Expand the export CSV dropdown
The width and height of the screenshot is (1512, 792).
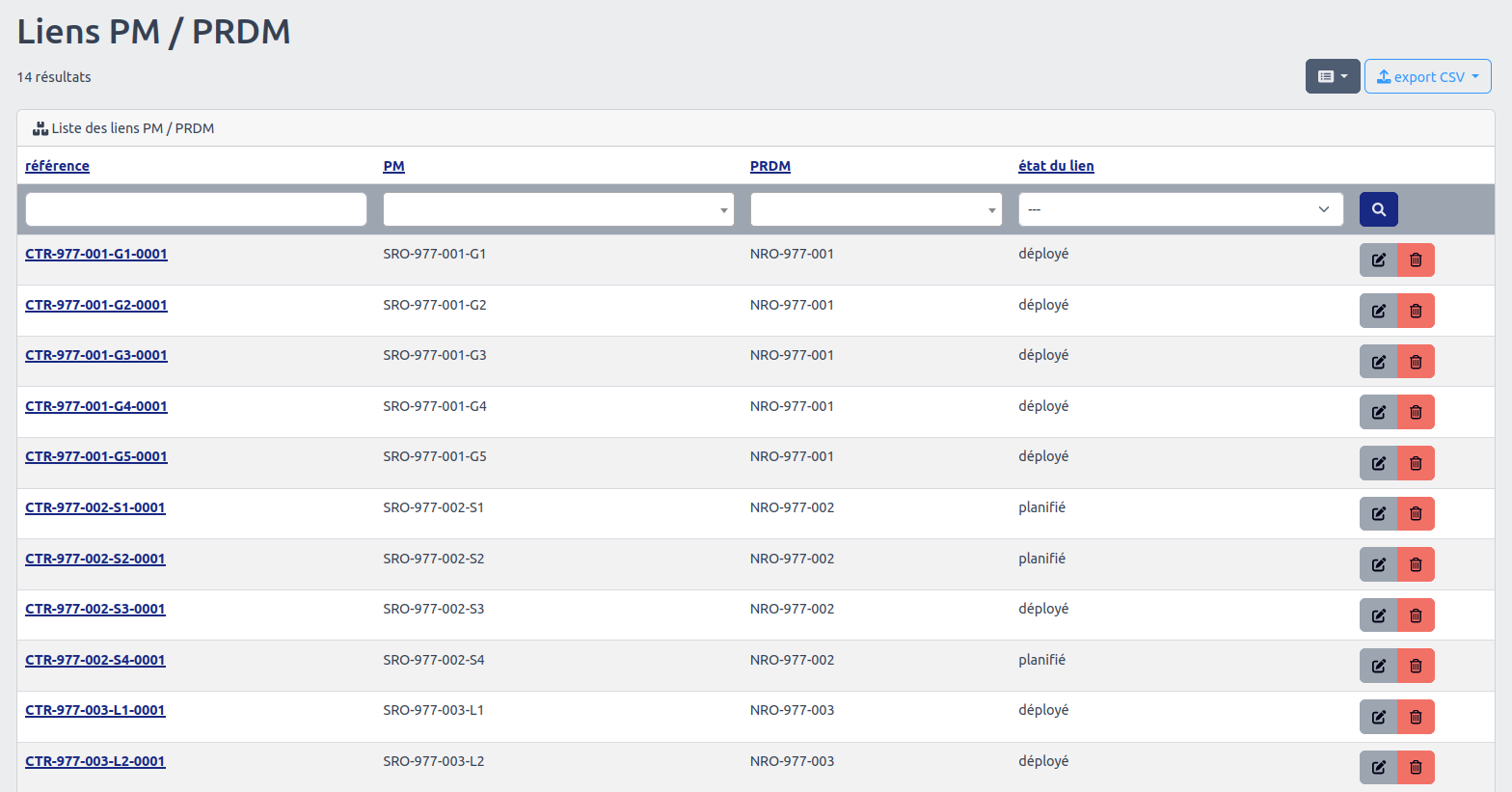point(1427,76)
